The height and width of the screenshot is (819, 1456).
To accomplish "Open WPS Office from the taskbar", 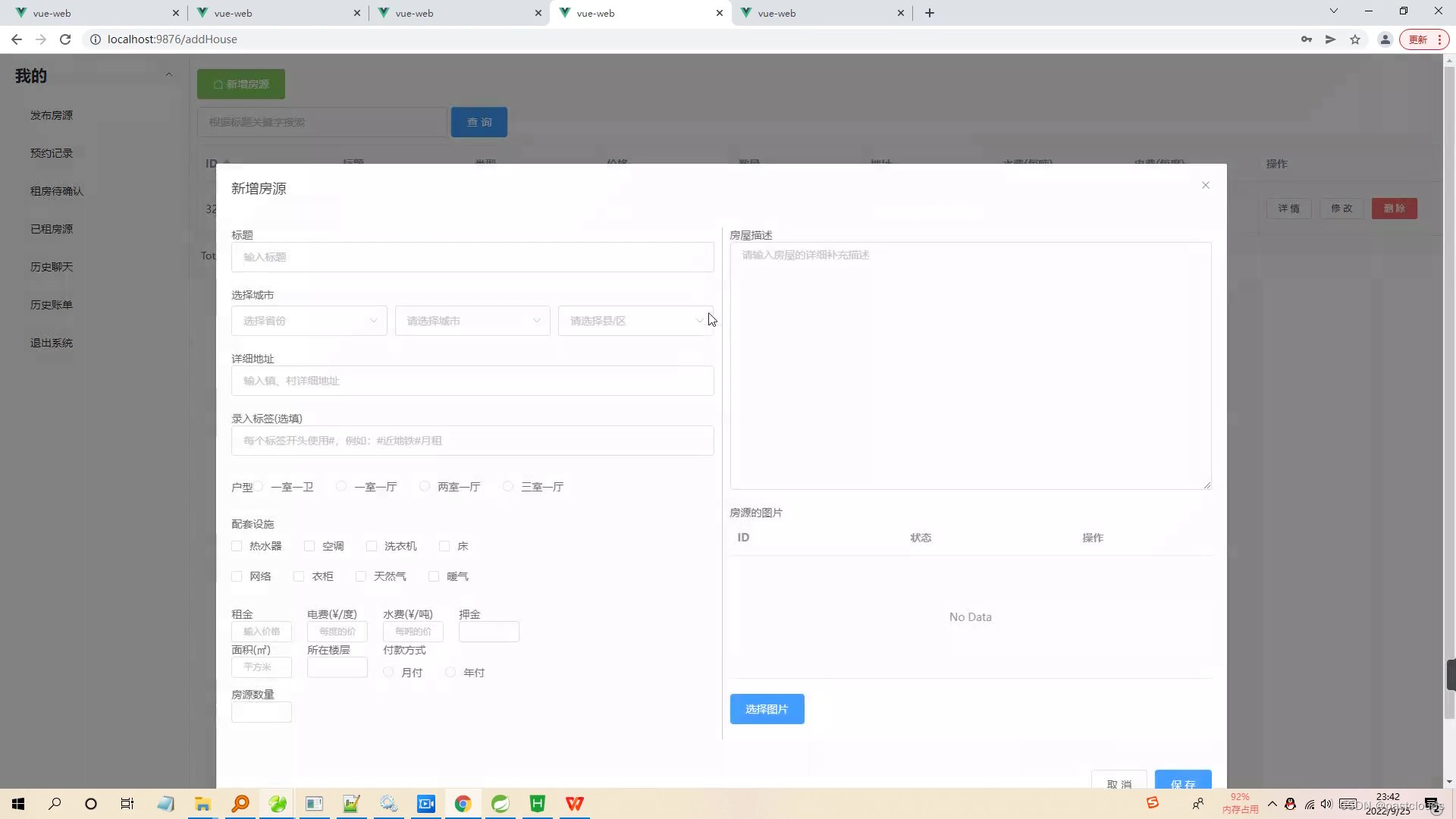I will click(574, 804).
